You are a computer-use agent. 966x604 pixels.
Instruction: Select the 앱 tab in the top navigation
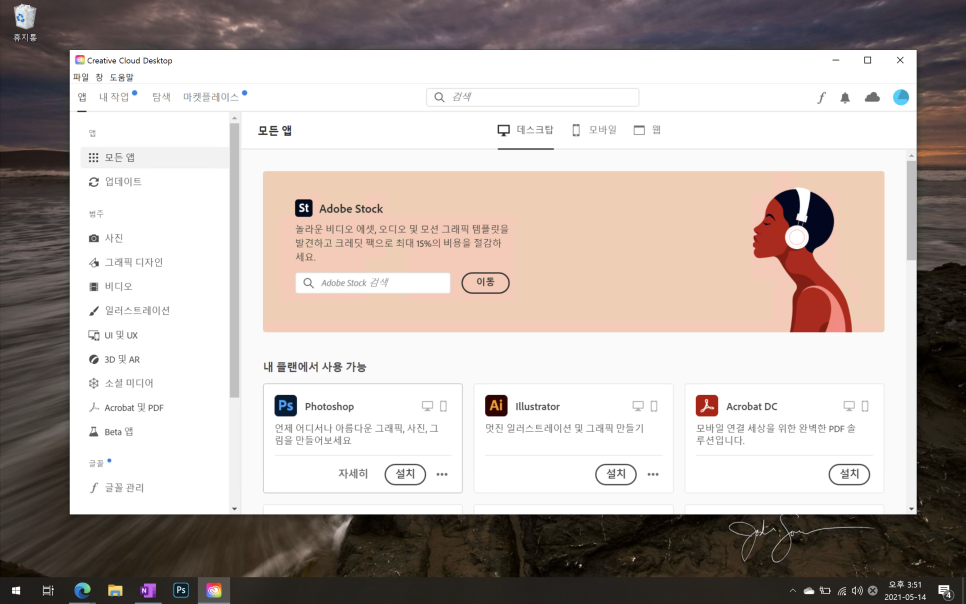(x=82, y=97)
